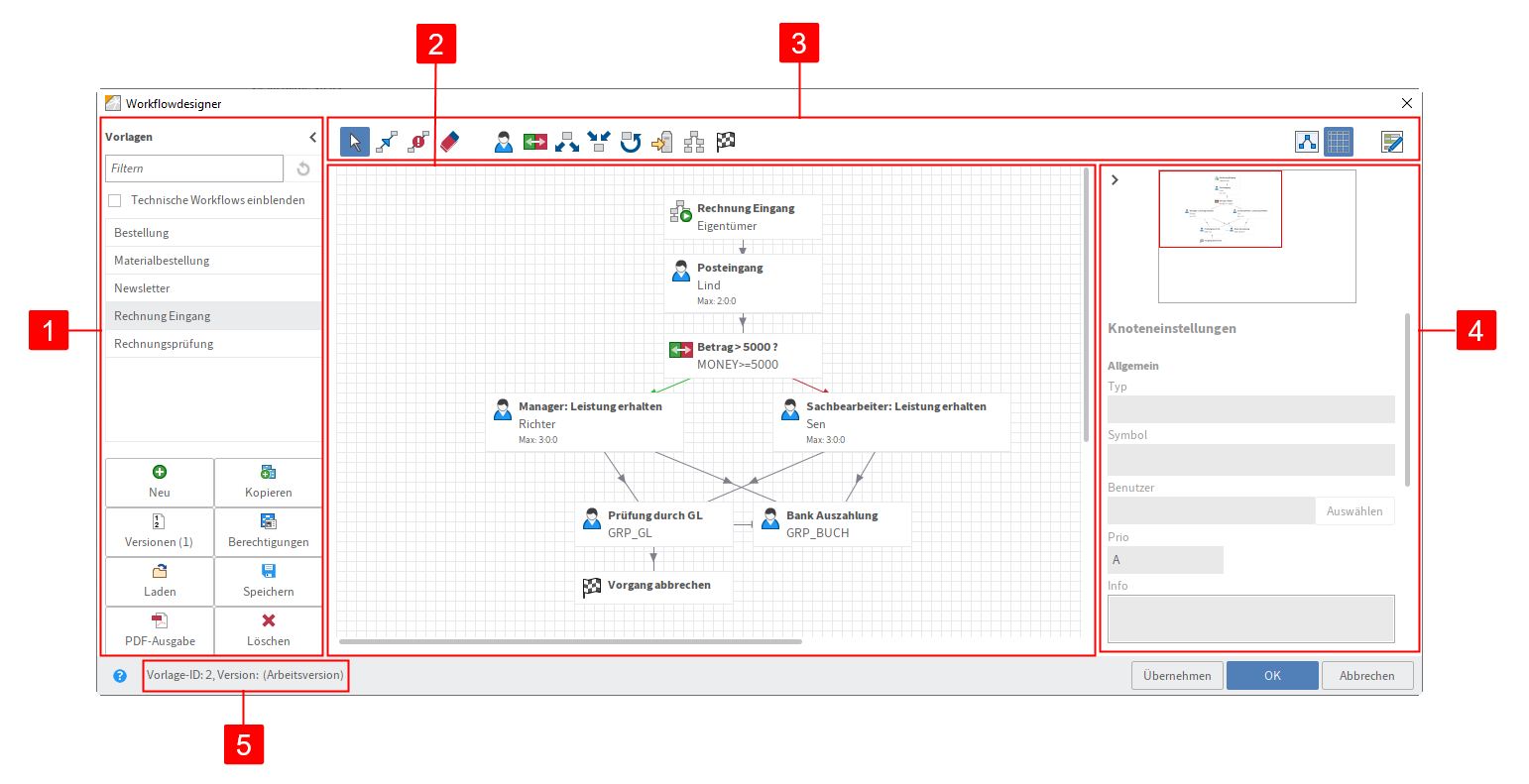Click the Übernehmen button
This screenshot has height=784, width=1529.
(1177, 676)
